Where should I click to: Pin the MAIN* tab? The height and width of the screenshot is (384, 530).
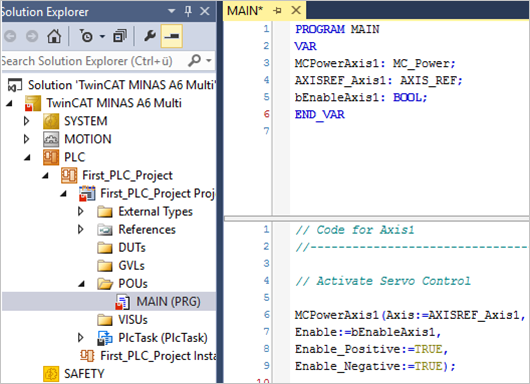click(277, 11)
